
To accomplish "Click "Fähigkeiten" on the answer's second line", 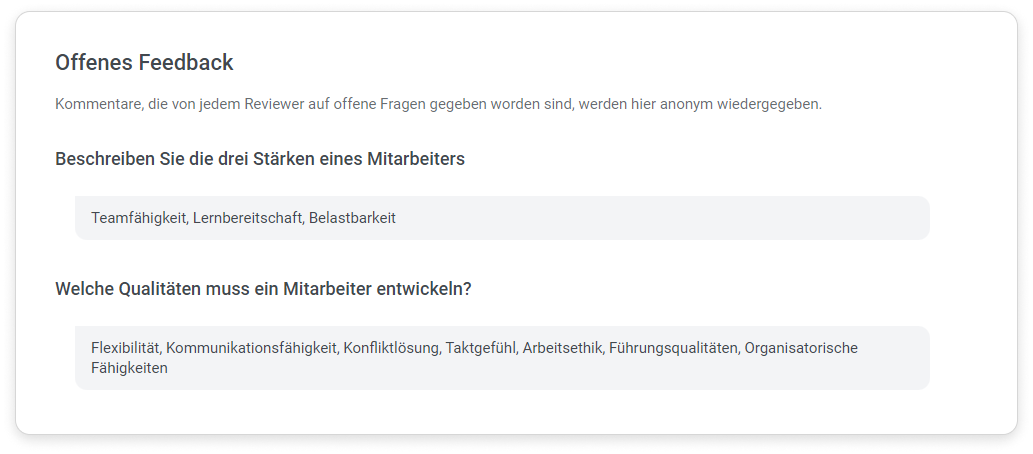I will [129, 368].
